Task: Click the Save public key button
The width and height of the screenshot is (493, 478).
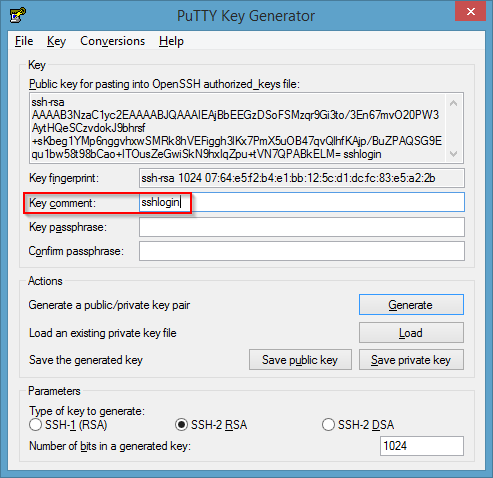Action: (x=300, y=360)
